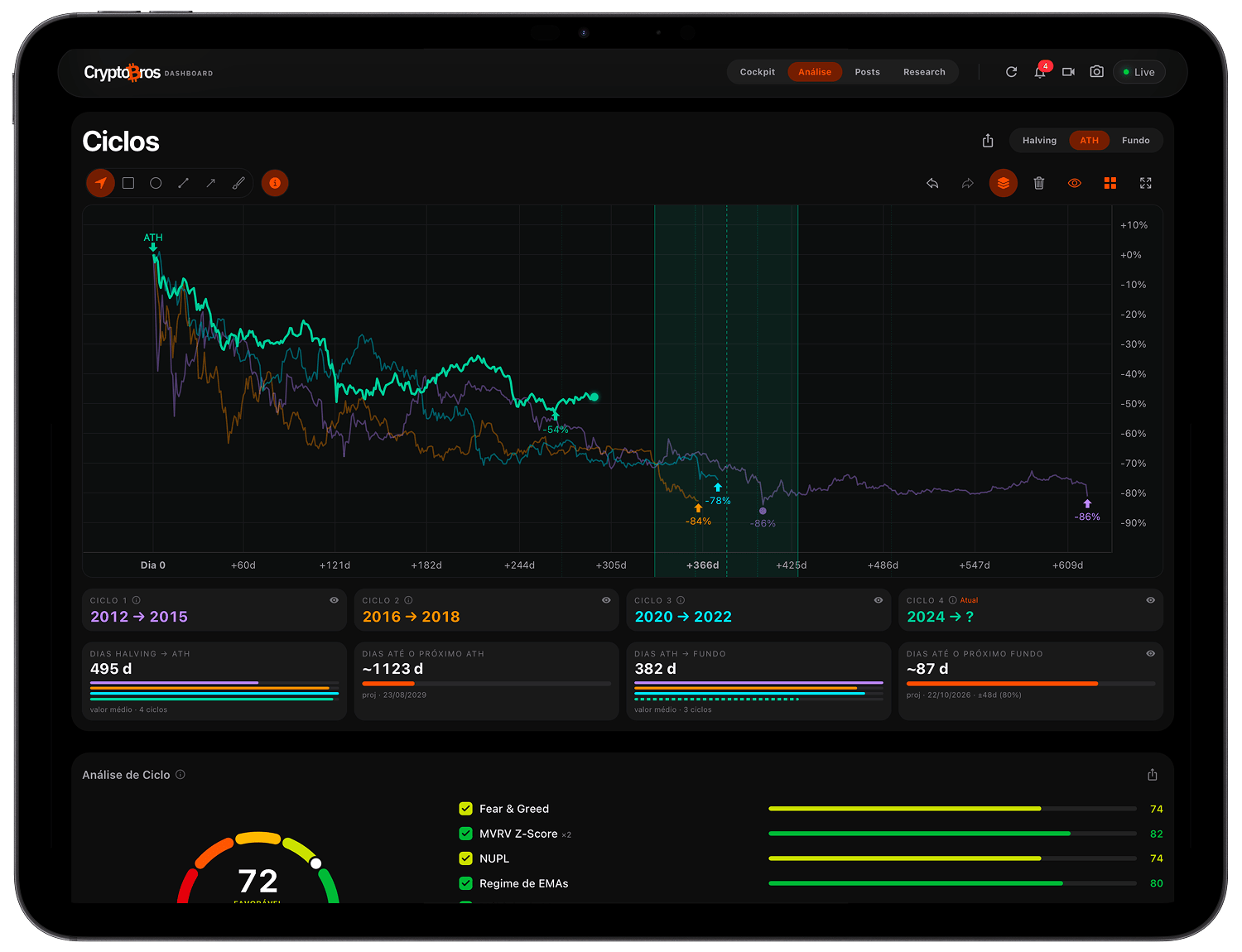Viewport: 1242px width, 952px height.
Task: Show info for Análise de Ciclo
Action: tap(181, 775)
